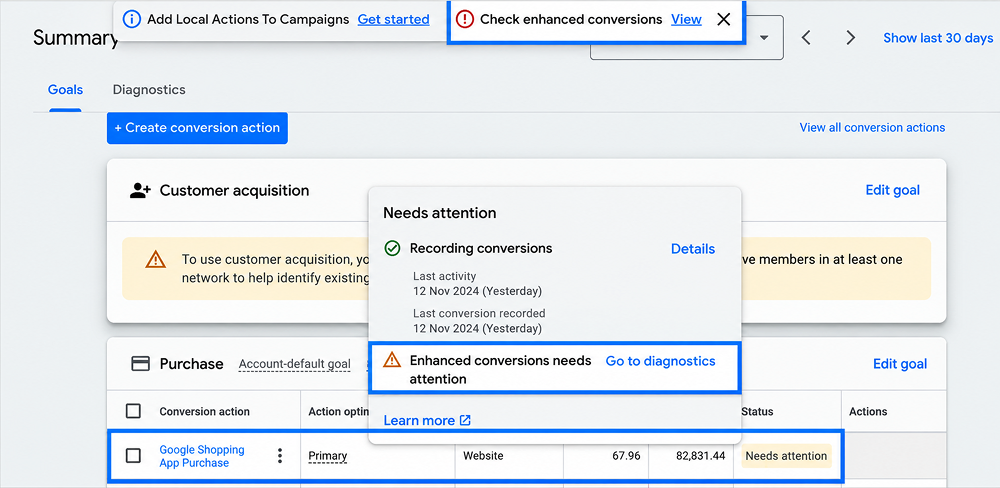Click the info icon beside Add Local Actions

(131, 20)
